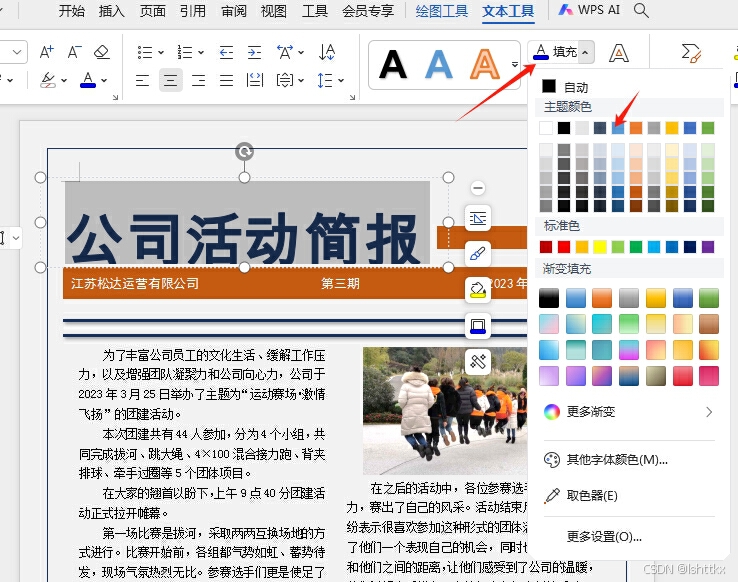Expand the text style gallery arrow
The width and height of the screenshot is (738, 582).
[x=514, y=64]
